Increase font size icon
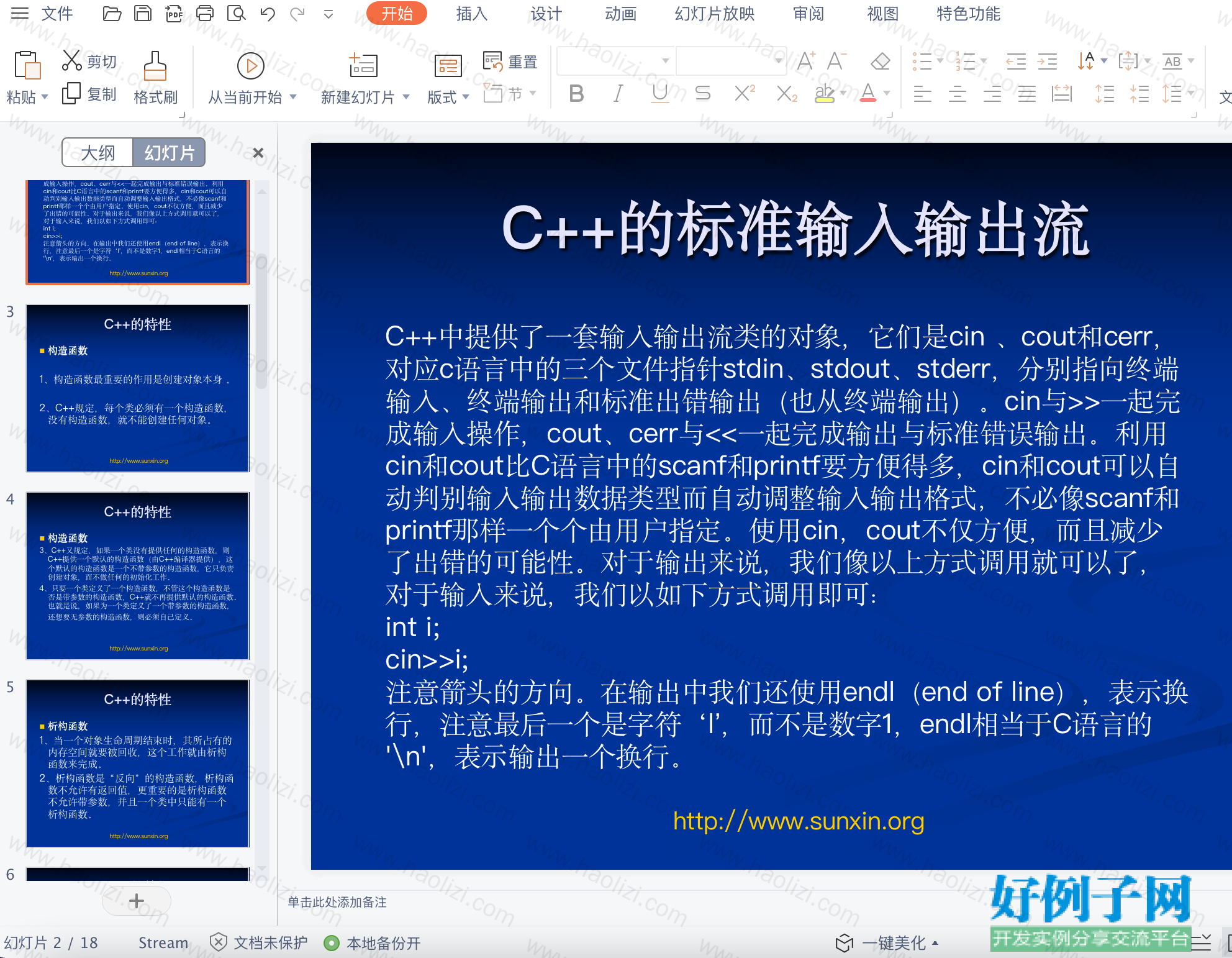Image resolution: width=1232 pixels, height=958 pixels. (805, 61)
